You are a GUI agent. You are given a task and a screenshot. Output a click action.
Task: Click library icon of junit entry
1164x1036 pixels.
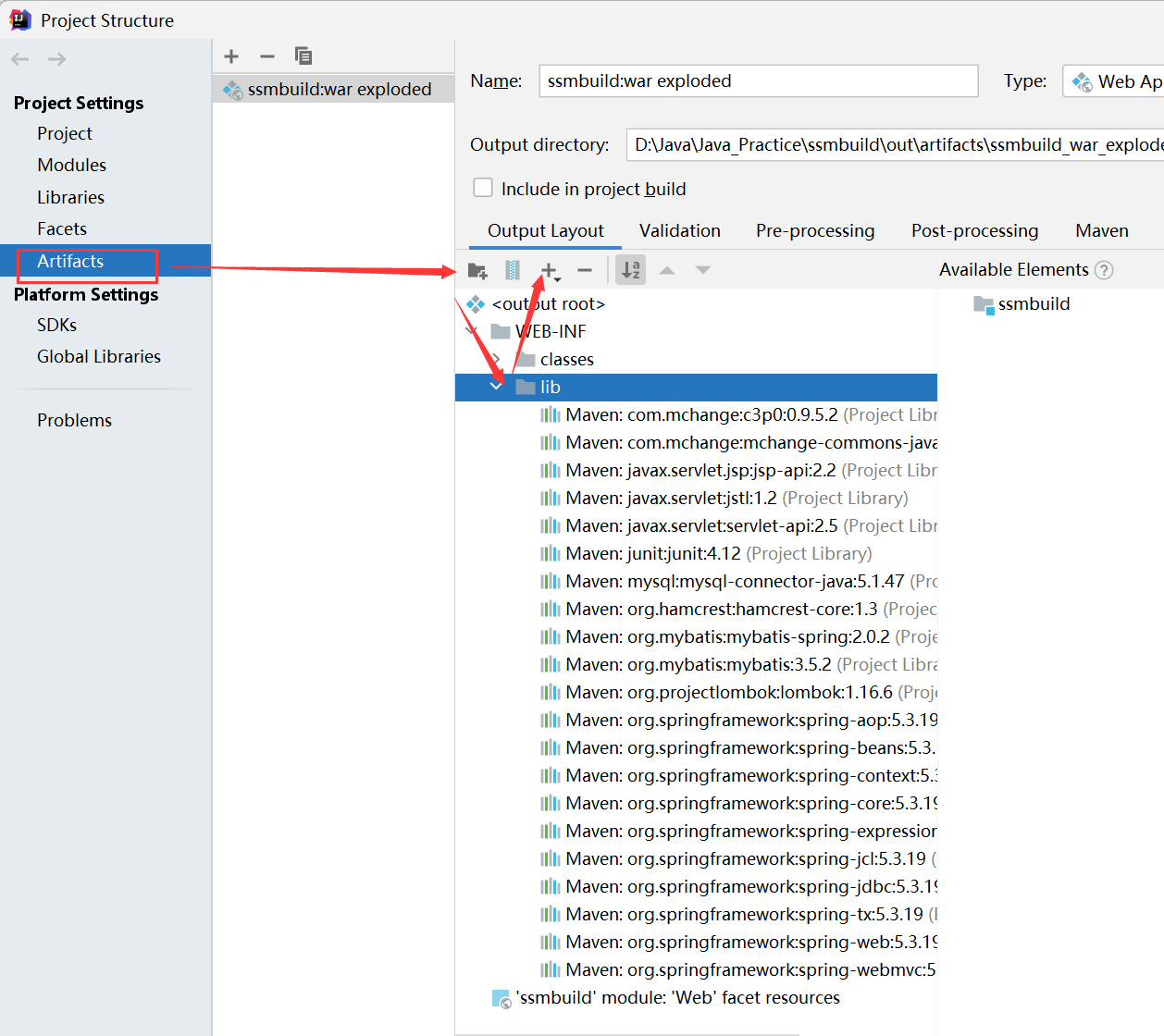pyautogui.click(x=551, y=554)
